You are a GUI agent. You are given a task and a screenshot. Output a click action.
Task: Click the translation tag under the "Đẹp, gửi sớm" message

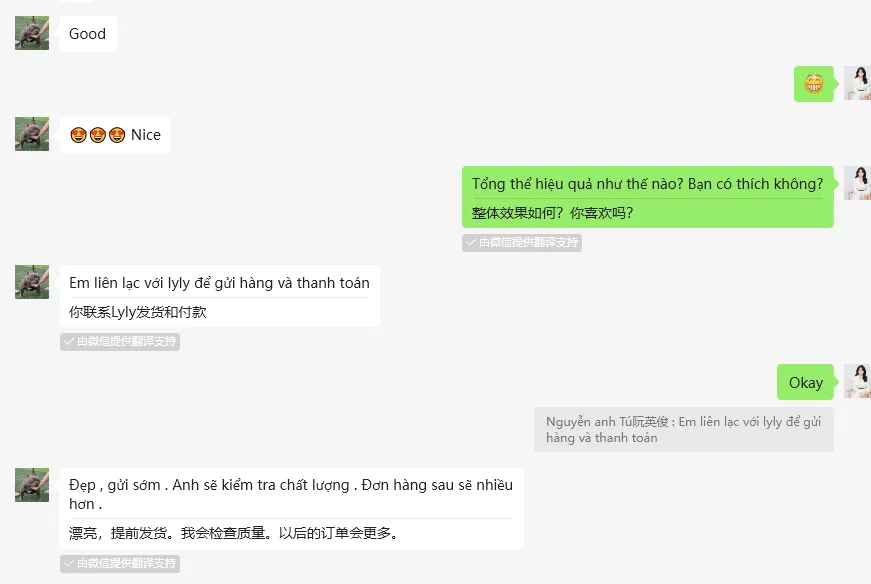click(120, 563)
